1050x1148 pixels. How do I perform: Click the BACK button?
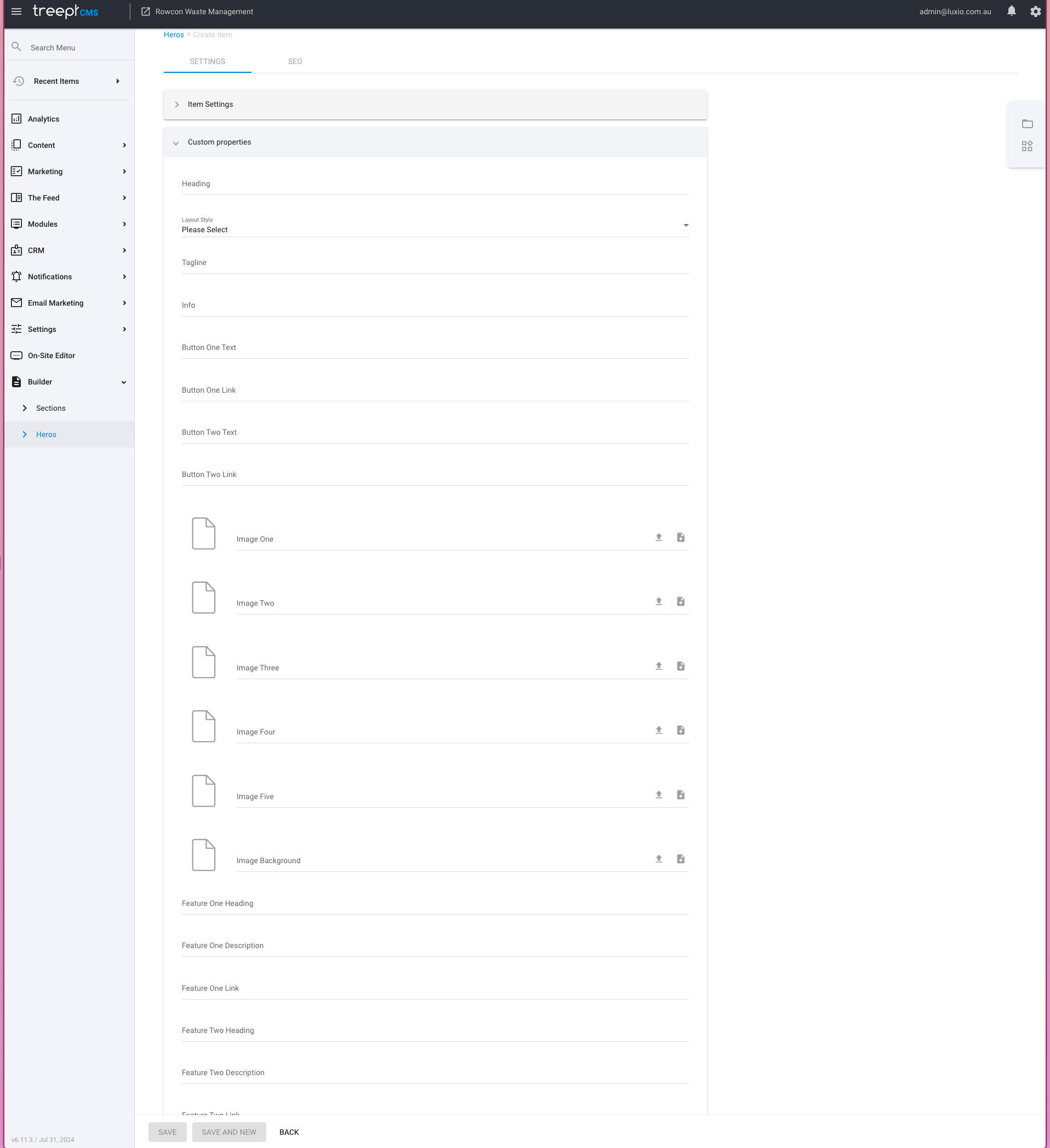289,1132
